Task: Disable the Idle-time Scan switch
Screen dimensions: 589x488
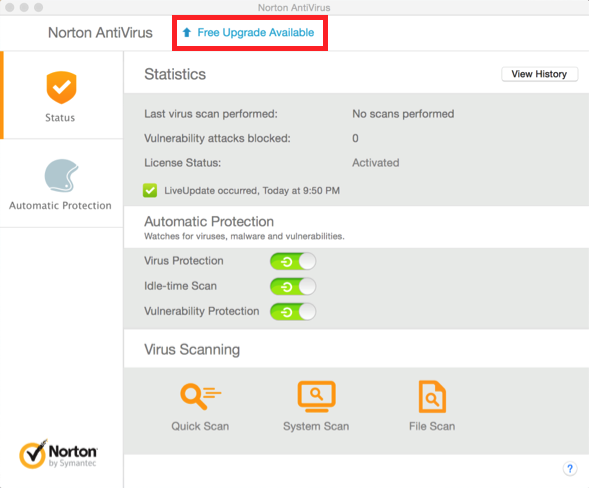Action: click(293, 287)
